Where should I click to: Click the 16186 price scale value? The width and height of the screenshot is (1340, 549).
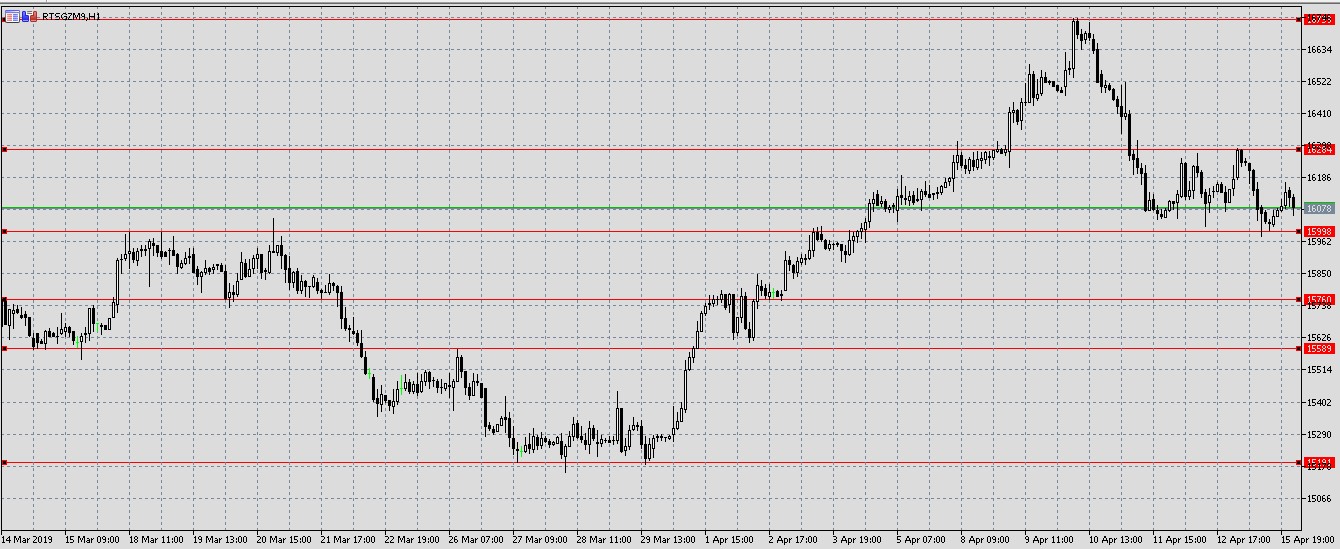(1319, 178)
